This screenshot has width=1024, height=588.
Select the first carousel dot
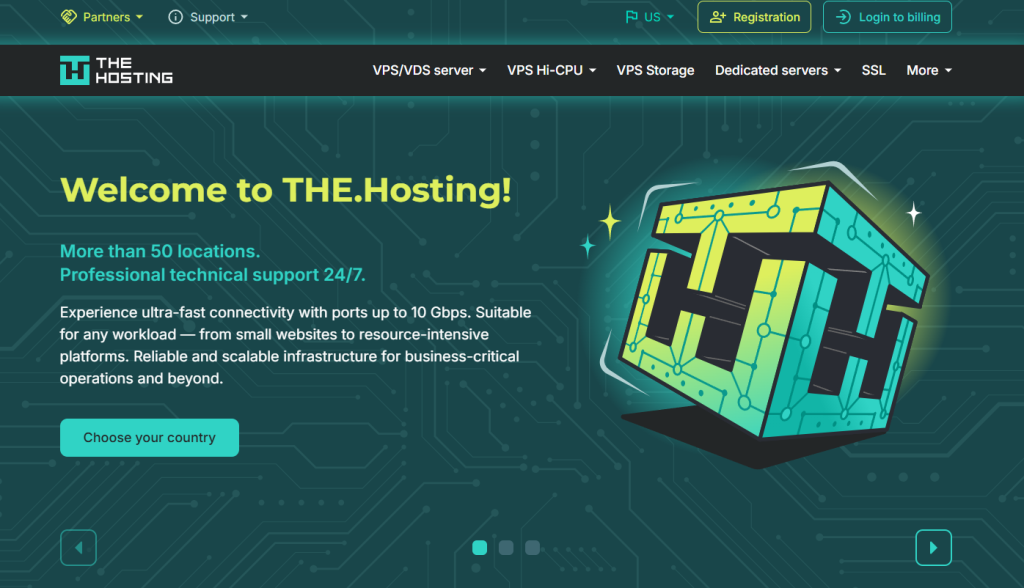[479, 547]
